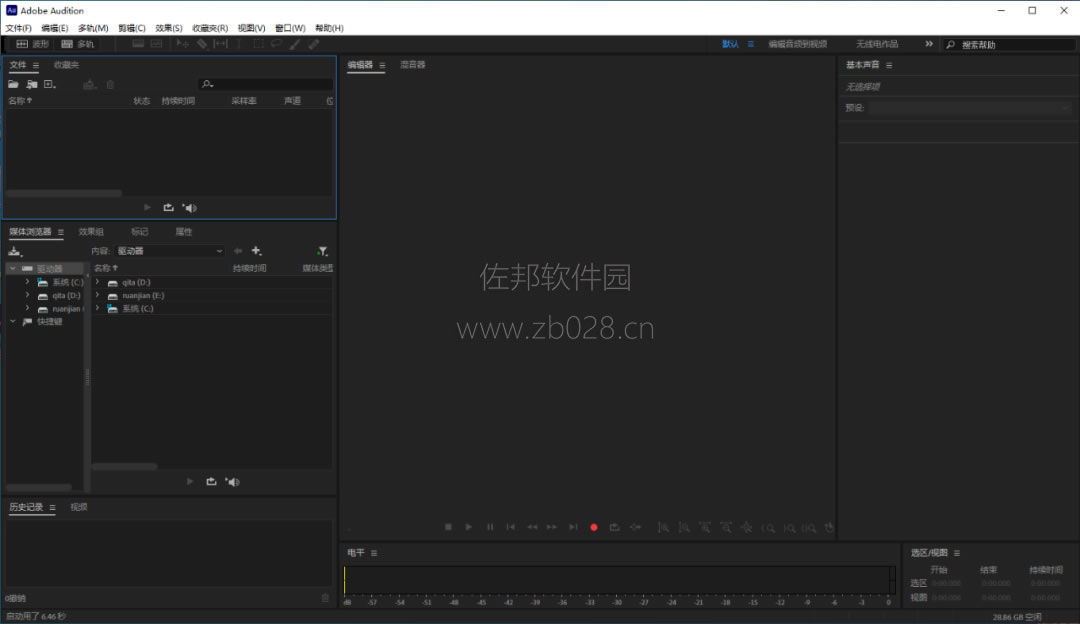Click the Import File icon in Files panel
Screen dimensions: 1080x624
(x=32, y=84)
